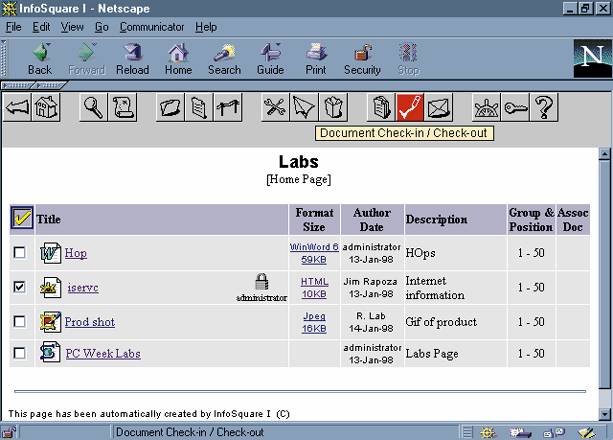Viewport: 613px width, 440px height.
Task: Open the Communicator menu
Action: [x=152, y=27]
